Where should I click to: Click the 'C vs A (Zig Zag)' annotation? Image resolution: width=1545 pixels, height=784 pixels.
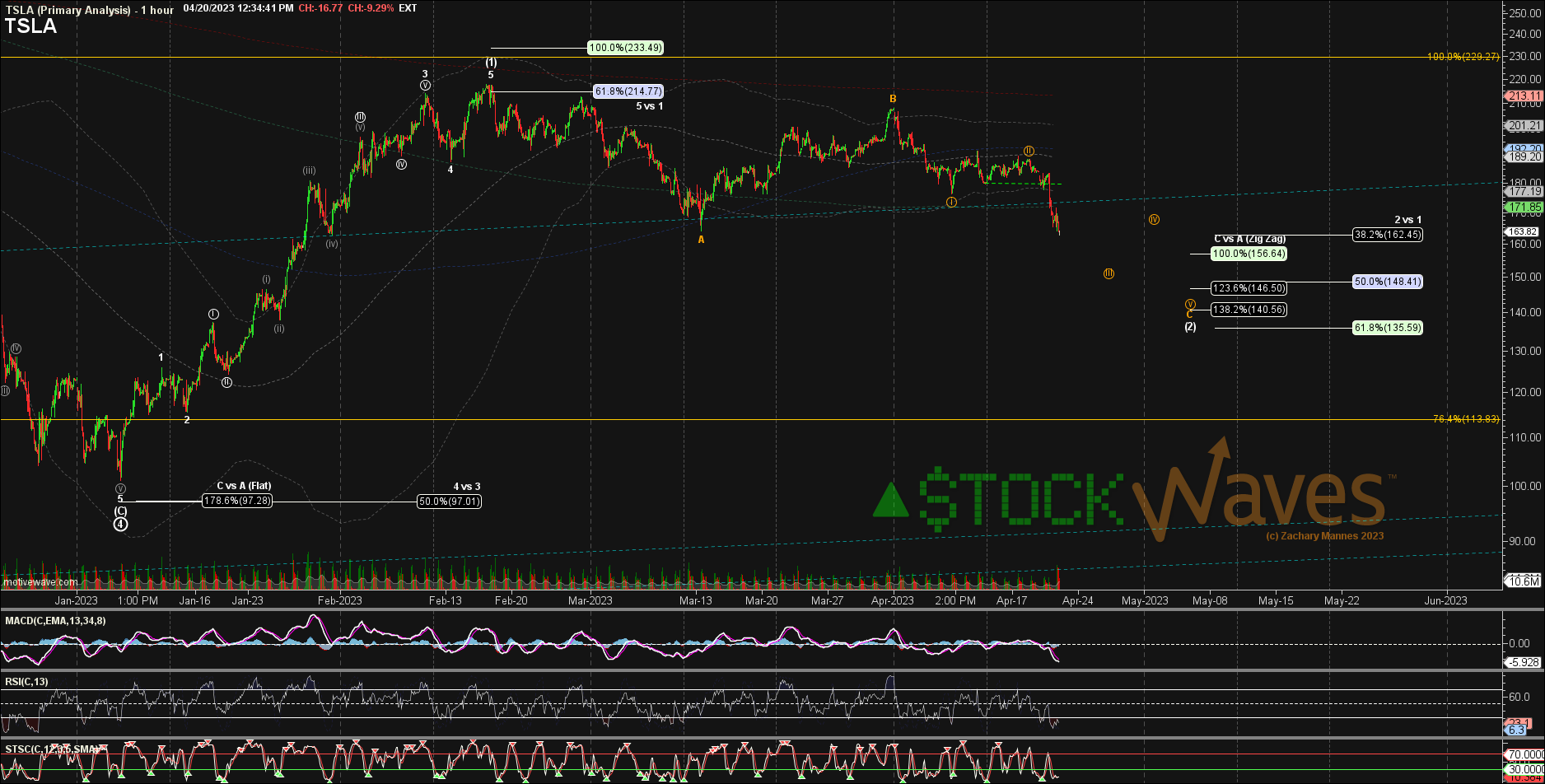1249,239
